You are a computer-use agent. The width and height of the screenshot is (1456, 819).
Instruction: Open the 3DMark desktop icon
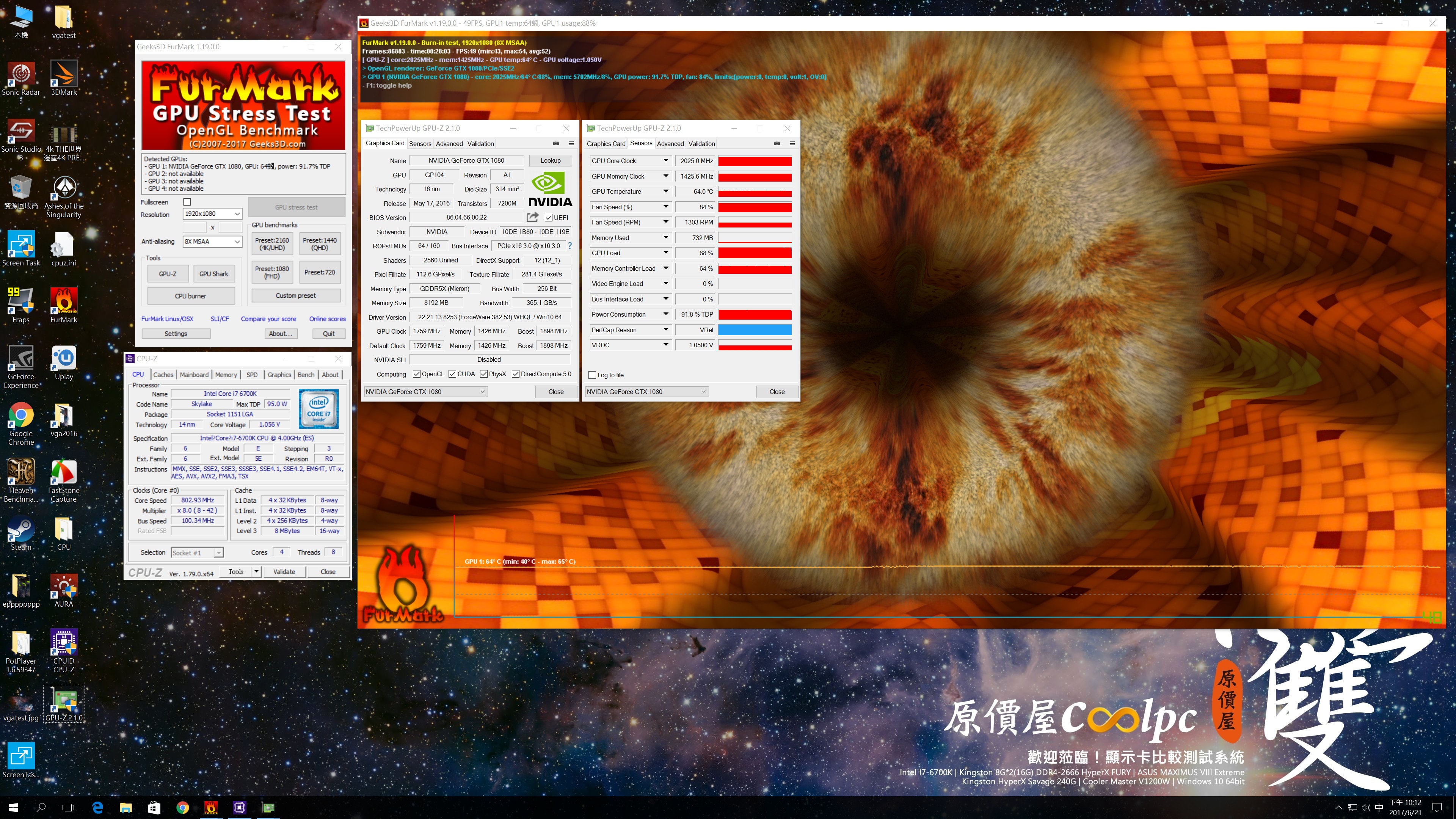(x=64, y=78)
